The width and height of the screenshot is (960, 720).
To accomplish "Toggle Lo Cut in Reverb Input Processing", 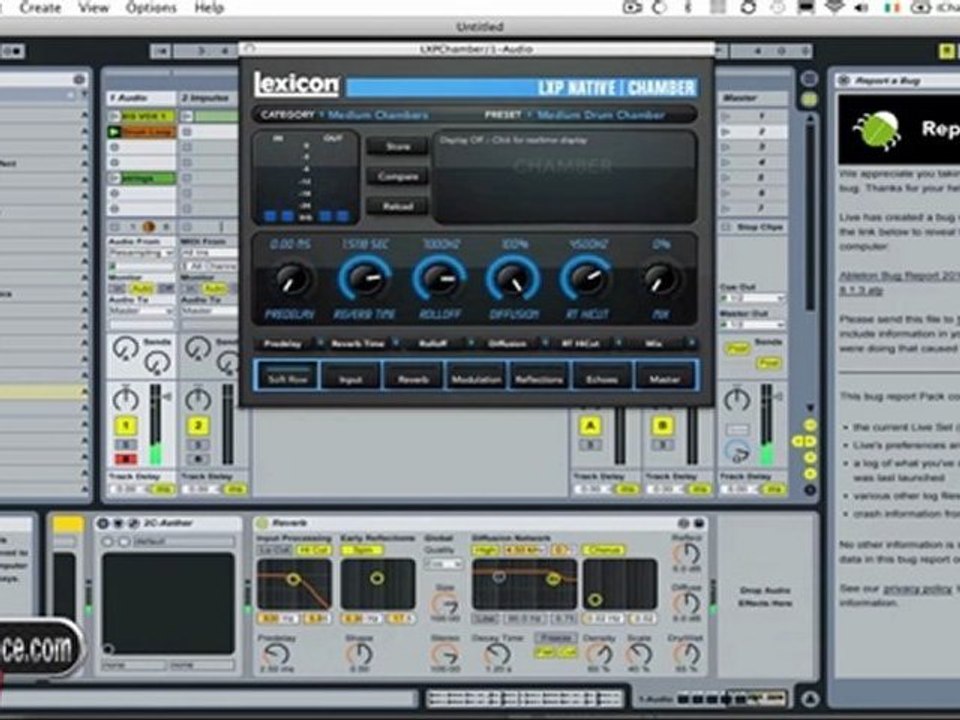I will 274,550.
